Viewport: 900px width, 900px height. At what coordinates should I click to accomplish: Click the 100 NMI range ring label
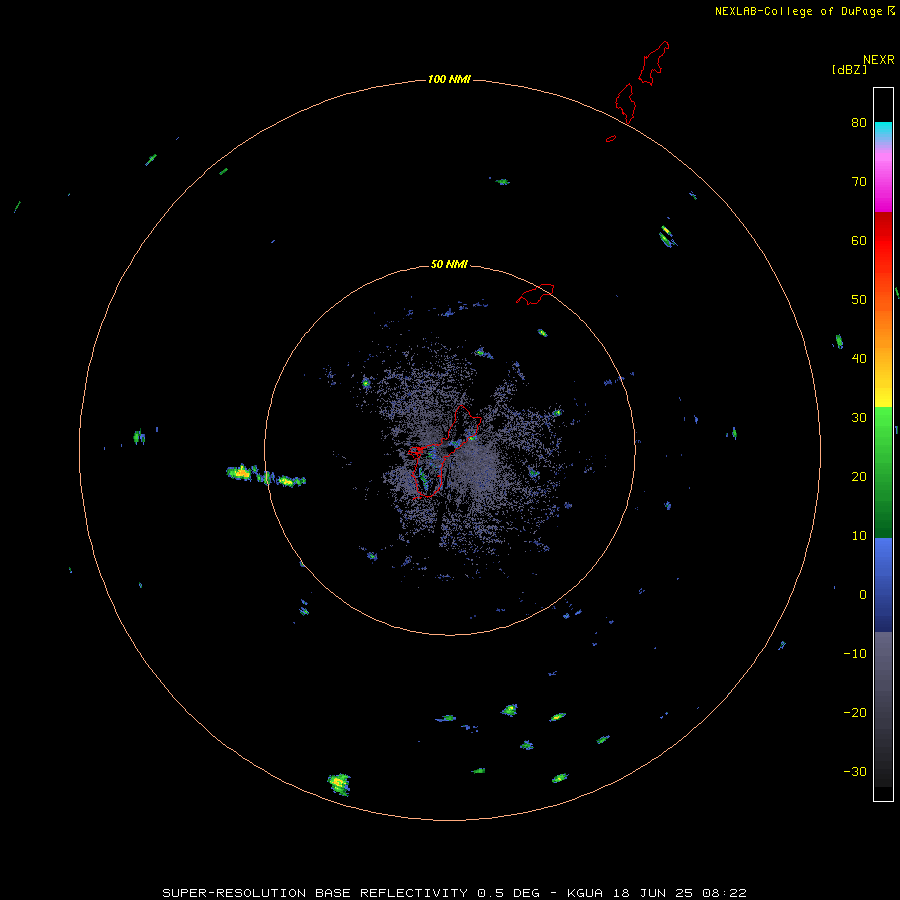click(x=449, y=79)
